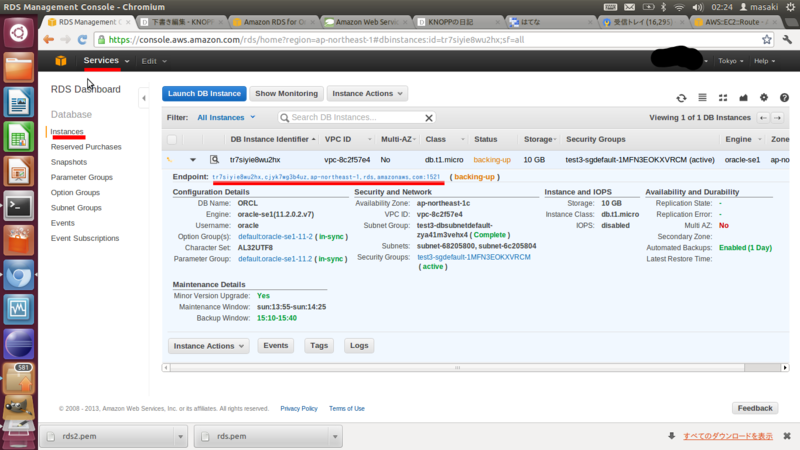800x450 pixels.
Task: Open the test3-sgdefault security group link
Action: (x=474, y=257)
